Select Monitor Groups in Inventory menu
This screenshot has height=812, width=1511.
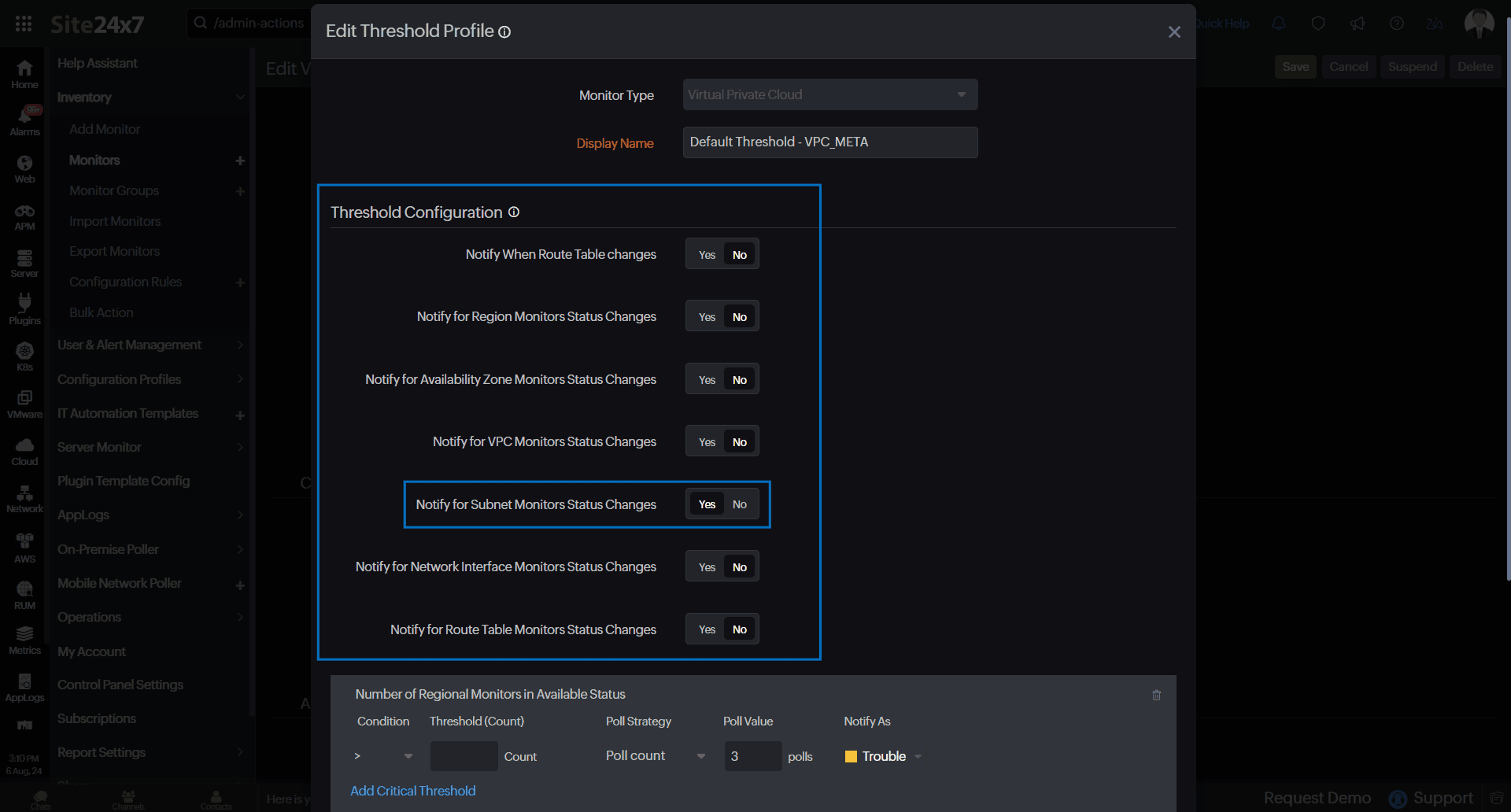pos(114,190)
